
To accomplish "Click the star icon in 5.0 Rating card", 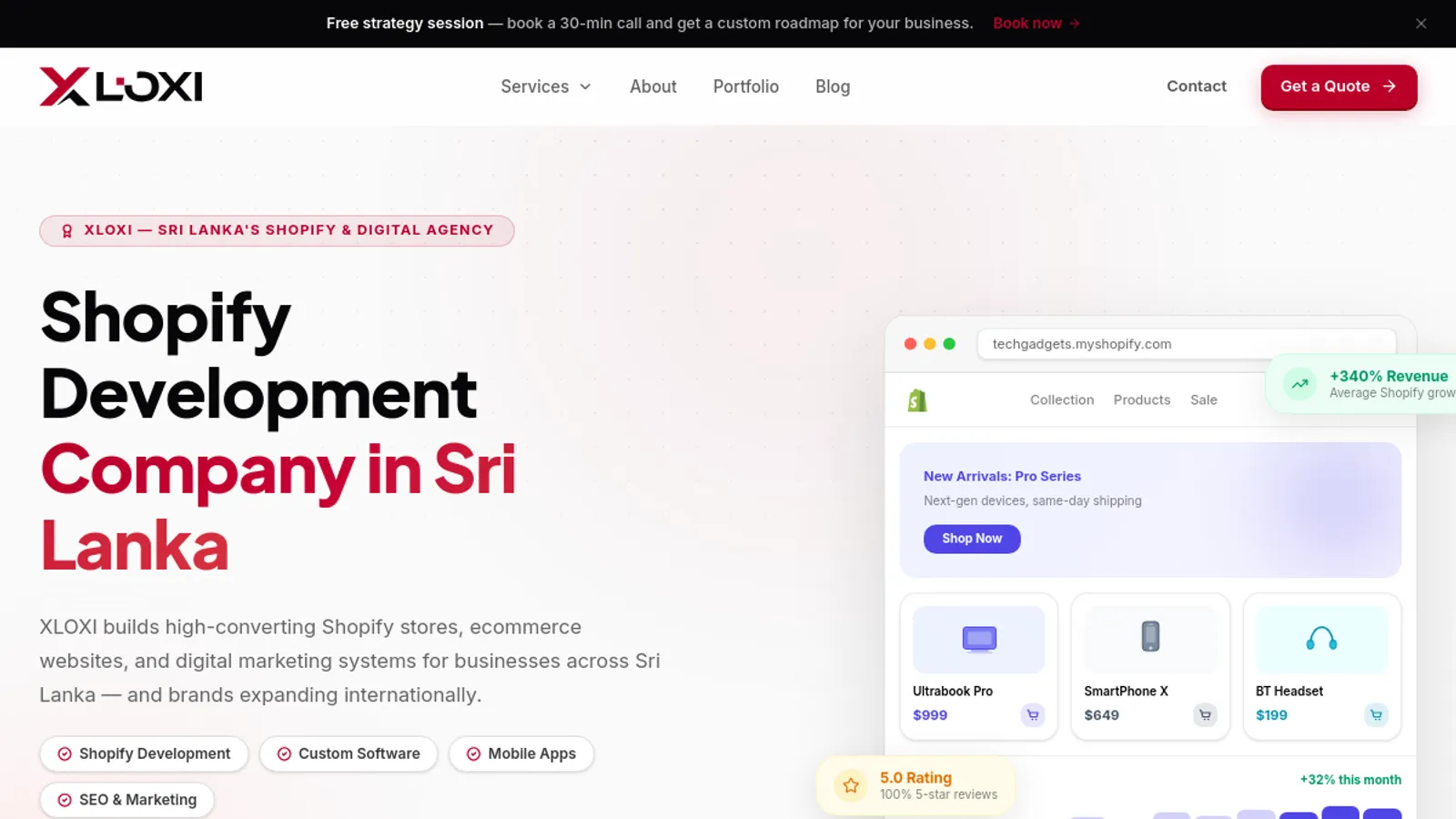I will pyautogui.click(x=851, y=785).
